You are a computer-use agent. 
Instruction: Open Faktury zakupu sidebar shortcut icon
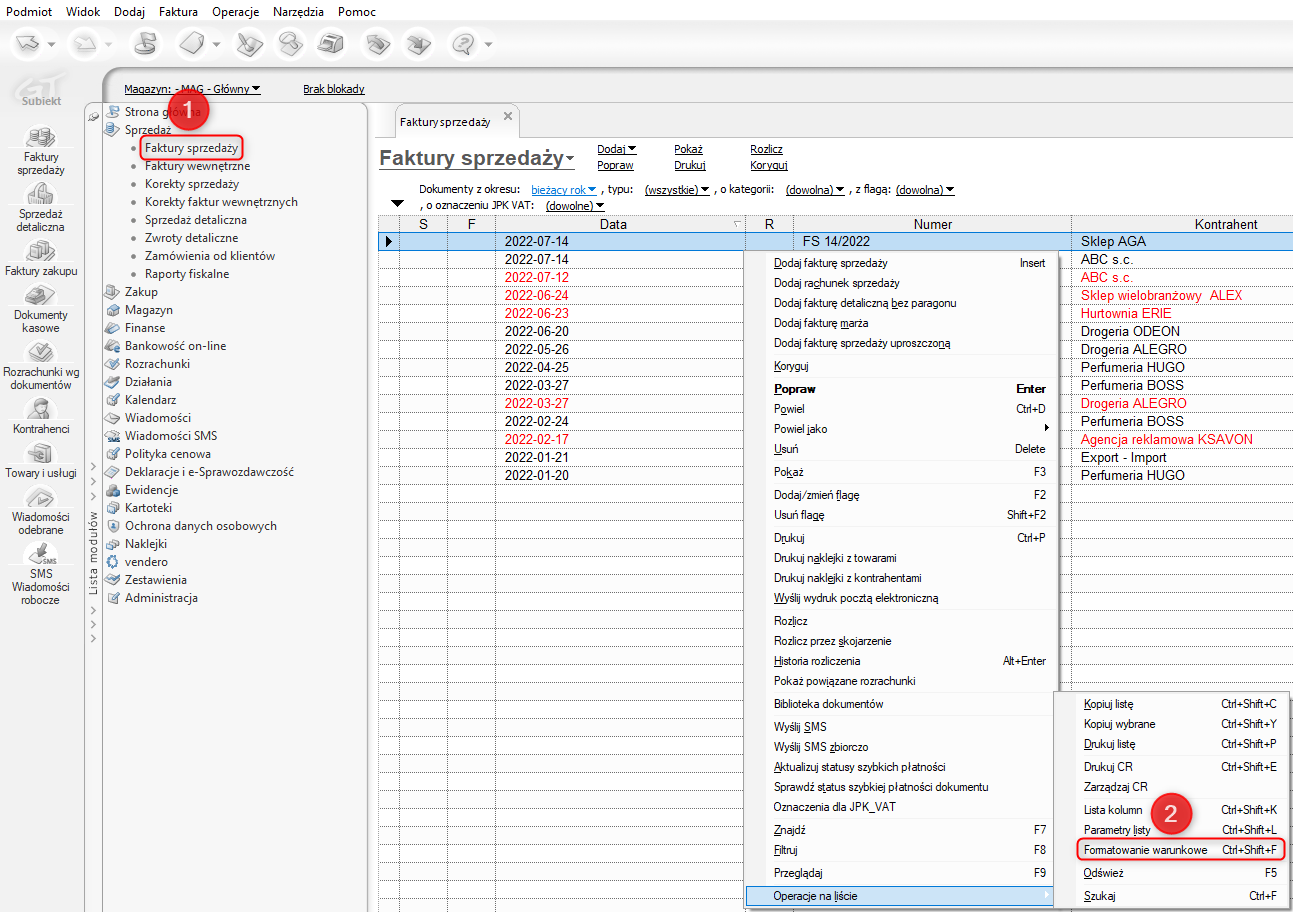[x=40, y=251]
